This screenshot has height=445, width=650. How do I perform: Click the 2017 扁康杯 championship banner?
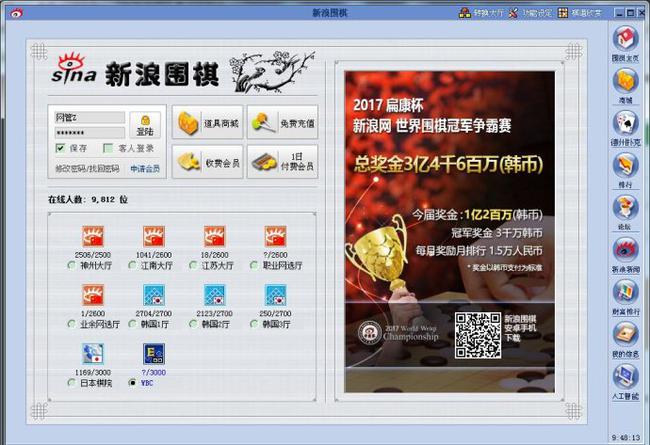tap(449, 232)
